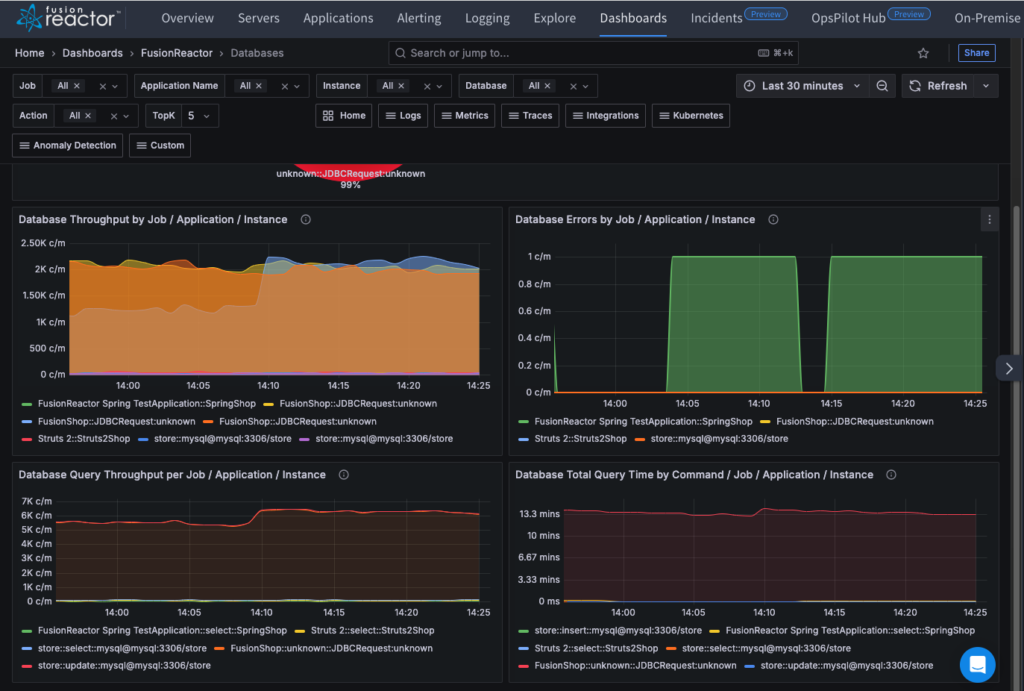Remove All tag from Application Name filter
Viewport: 1024px width, 691px height.
click(259, 86)
